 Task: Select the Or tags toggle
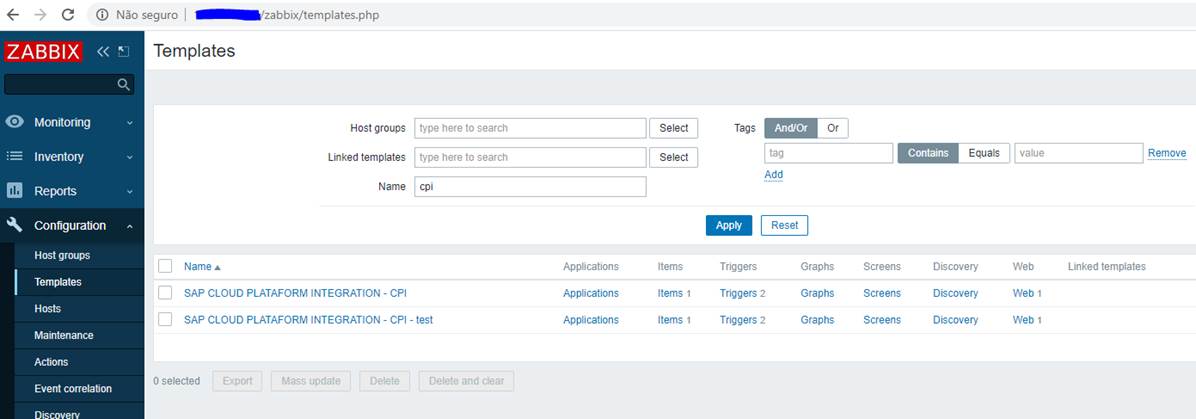pyautogui.click(x=833, y=128)
